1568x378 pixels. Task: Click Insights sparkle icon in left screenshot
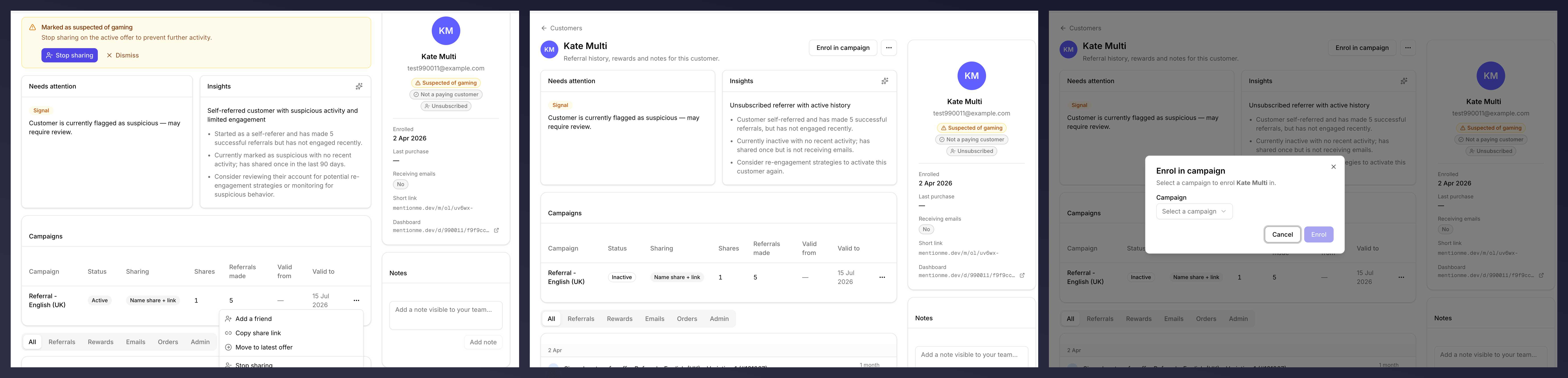[359, 86]
